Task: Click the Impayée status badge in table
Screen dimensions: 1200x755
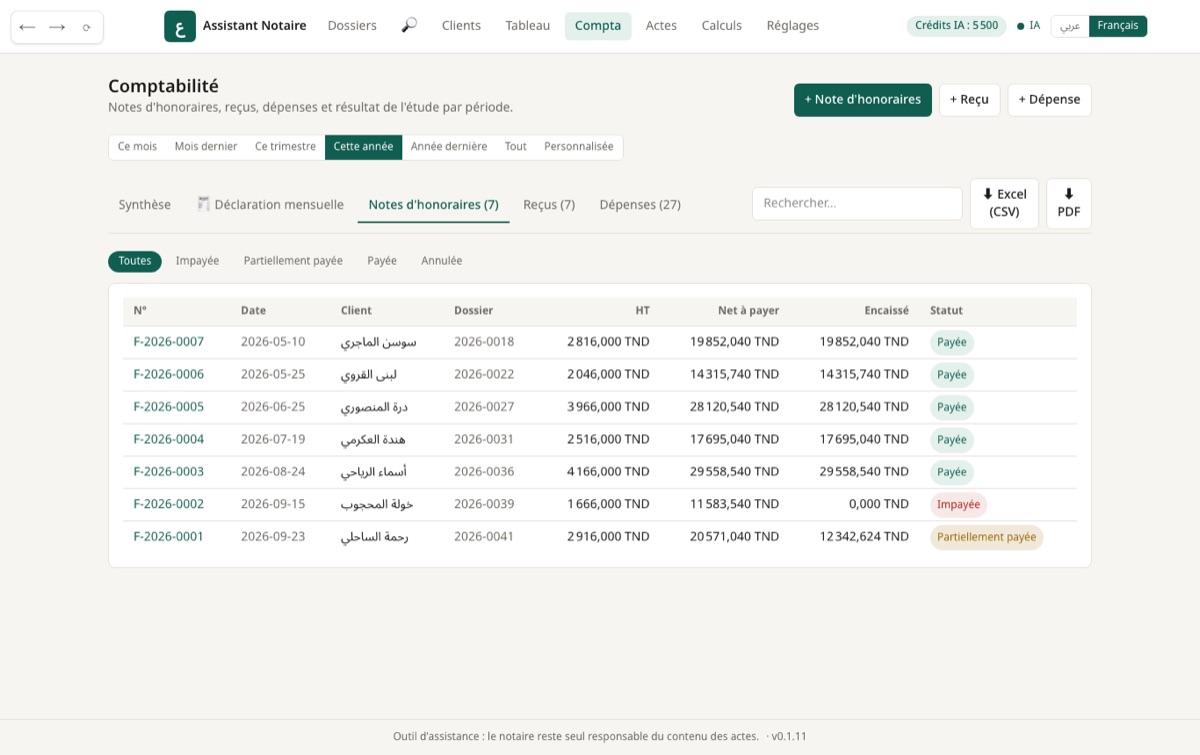Action: coord(958,505)
